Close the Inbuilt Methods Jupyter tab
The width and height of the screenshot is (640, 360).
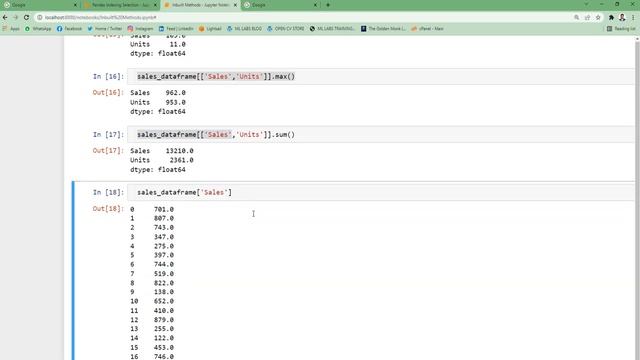click(235, 5)
